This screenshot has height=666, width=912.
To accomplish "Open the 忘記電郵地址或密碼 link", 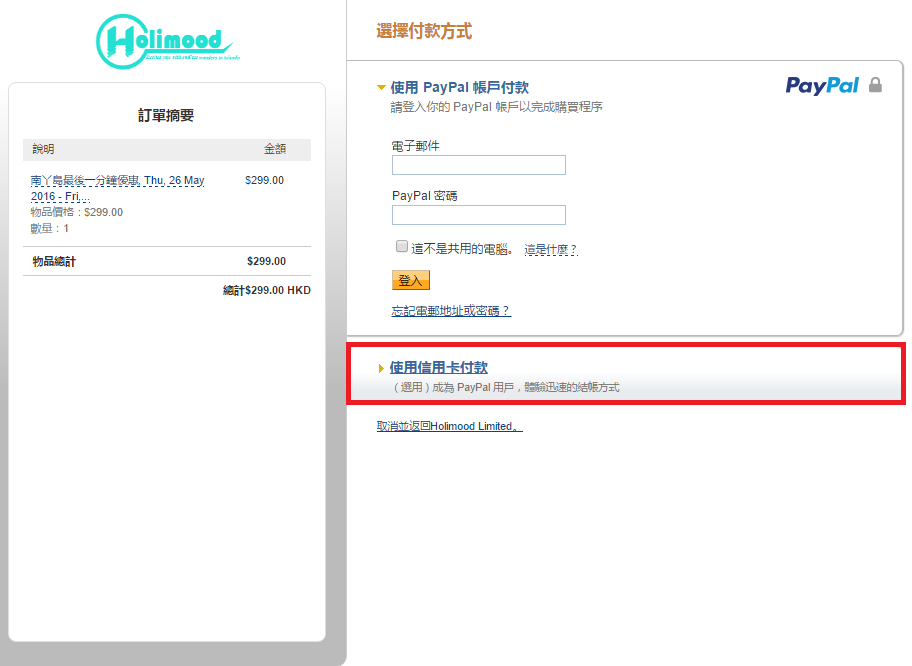I will [x=451, y=311].
